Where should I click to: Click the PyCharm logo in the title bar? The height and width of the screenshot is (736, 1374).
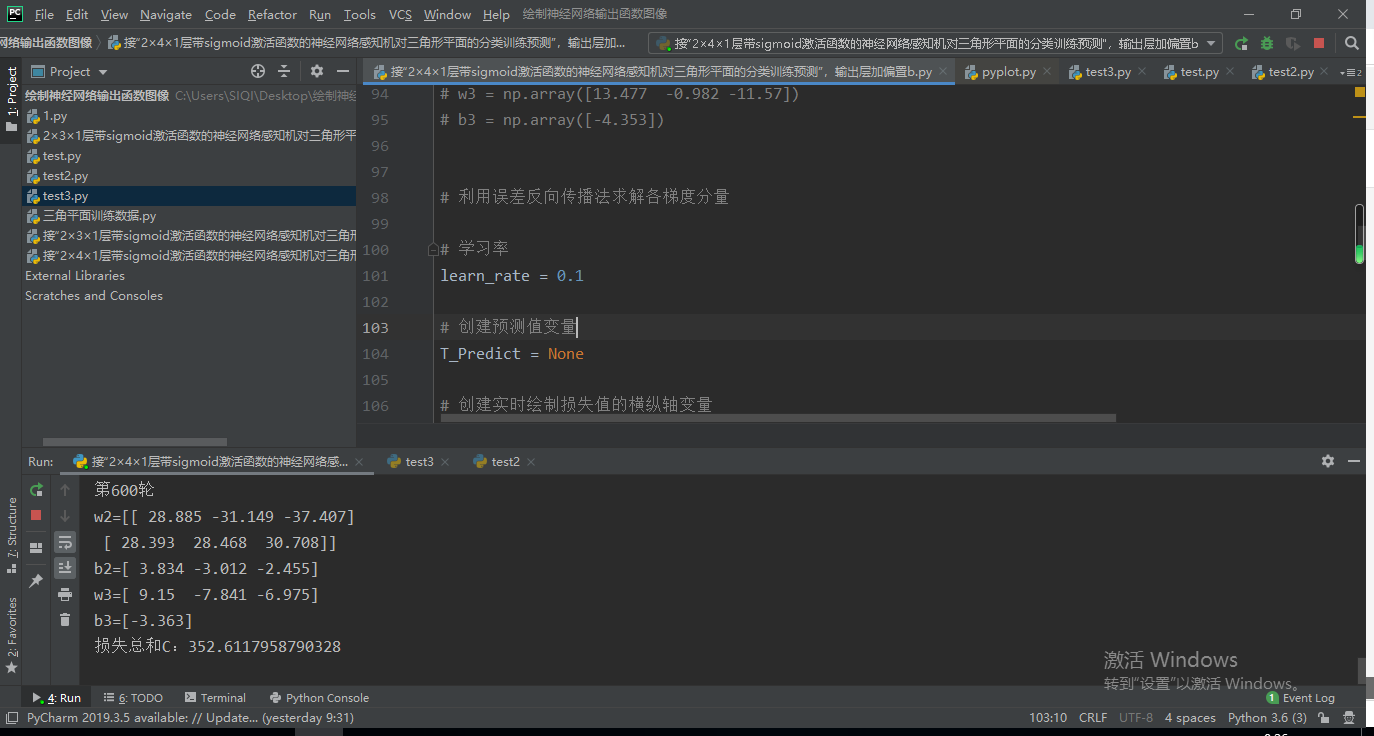click(15, 14)
